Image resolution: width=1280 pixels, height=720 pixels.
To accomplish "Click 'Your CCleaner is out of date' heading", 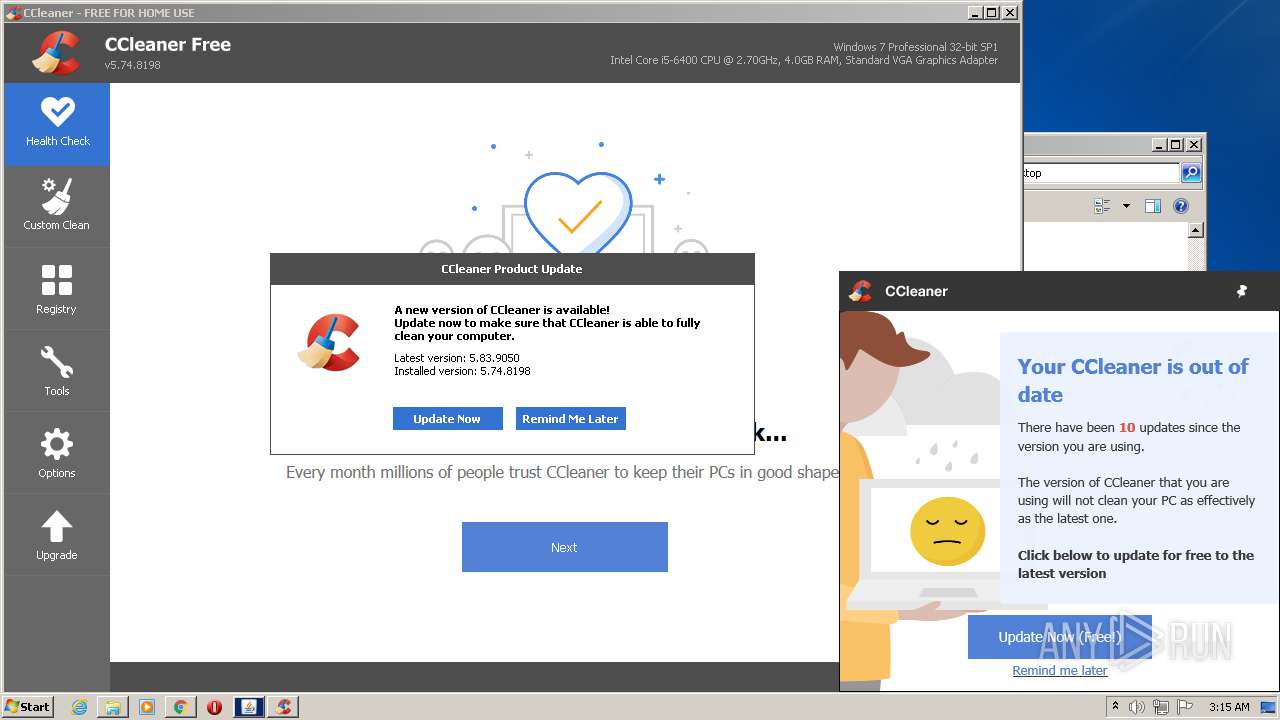I will pyautogui.click(x=1133, y=380).
